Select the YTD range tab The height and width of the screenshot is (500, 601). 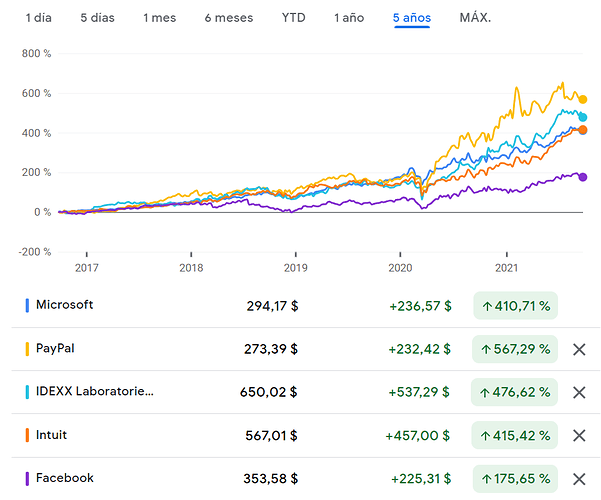click(x=294, y=18)
